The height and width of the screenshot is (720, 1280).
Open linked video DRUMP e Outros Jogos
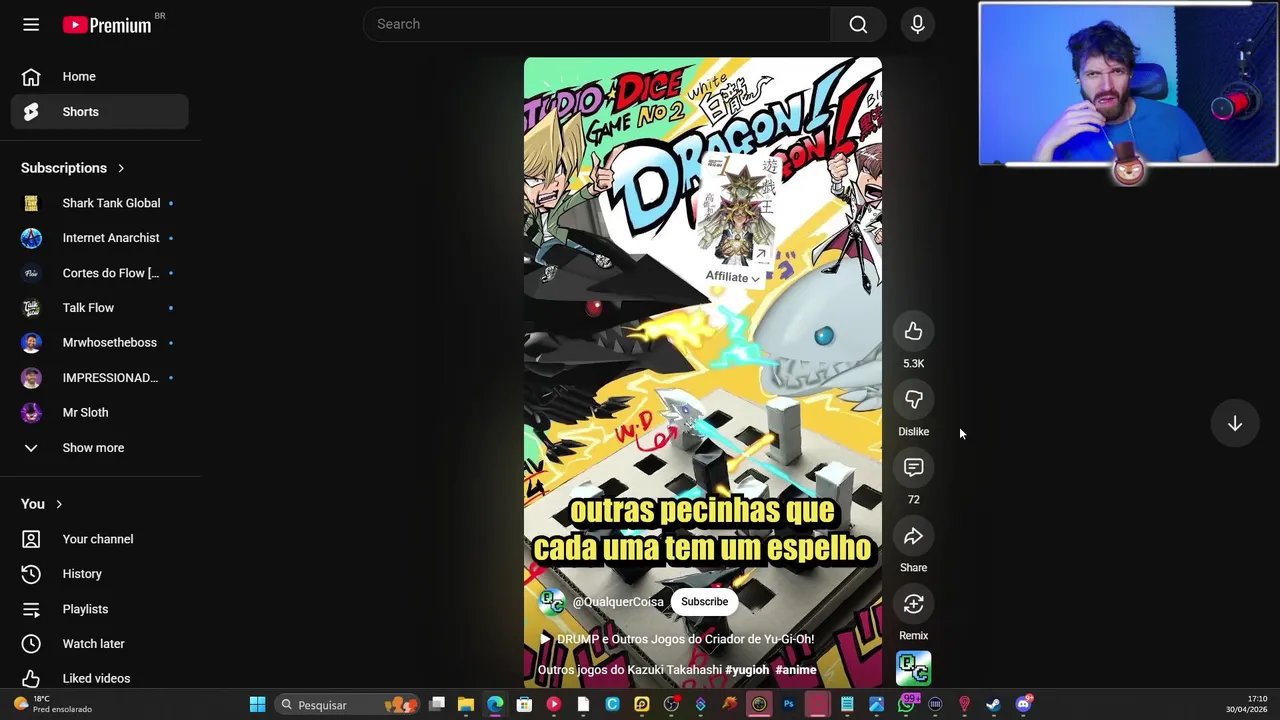pyautogui.click(x=677, y=639)
